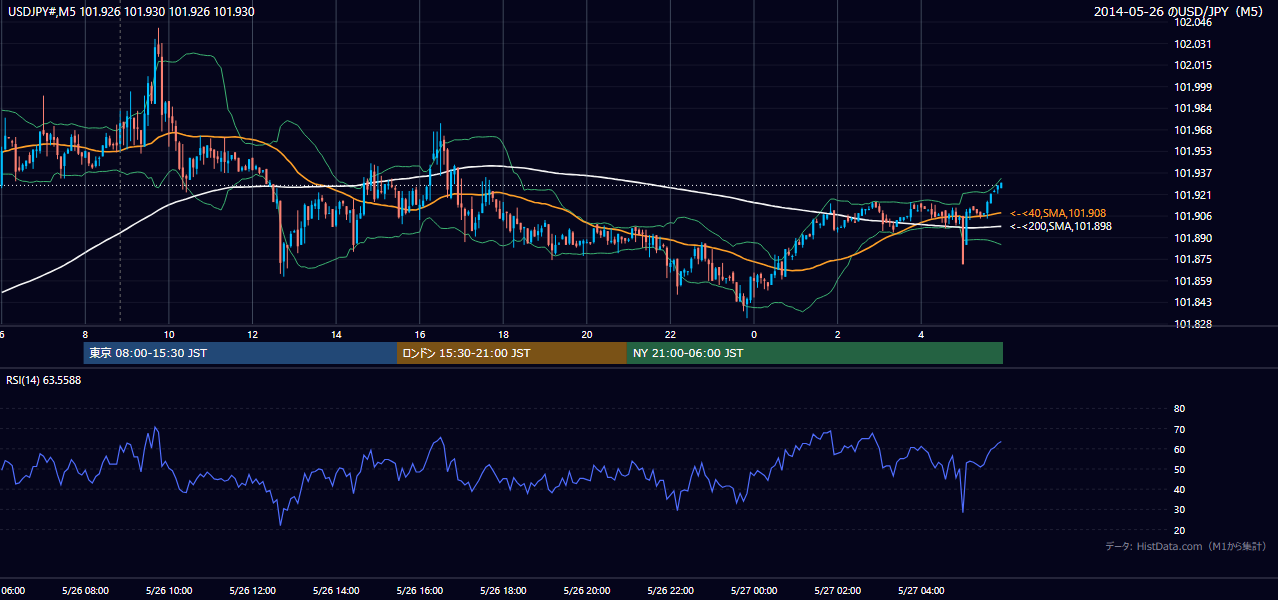Click price axis value 101.828
This screenshot has height=600, width=1278.
click(x=1193, y=325)
